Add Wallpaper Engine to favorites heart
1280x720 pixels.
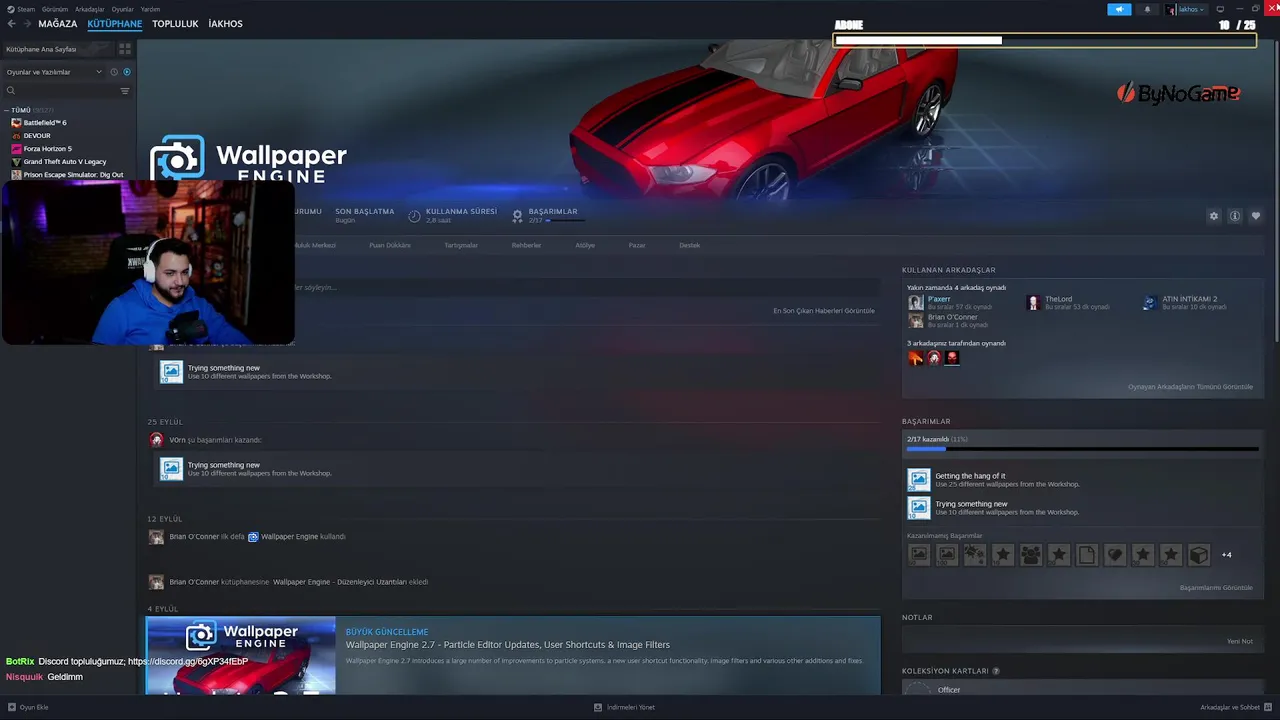coord(1256,216)
